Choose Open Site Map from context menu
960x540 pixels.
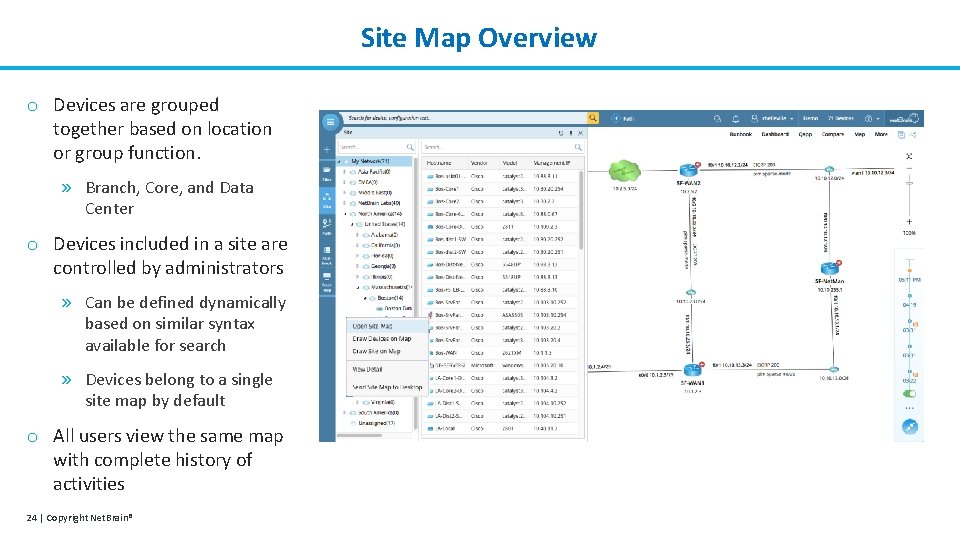388,326
